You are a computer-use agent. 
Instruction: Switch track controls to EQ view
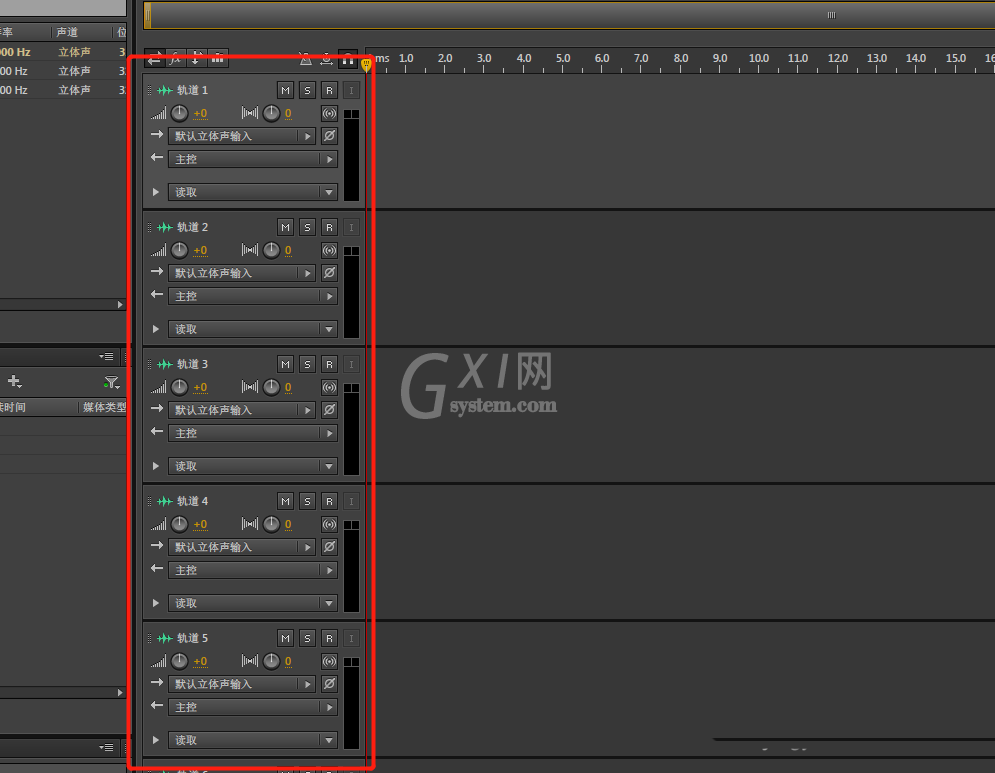pyautogui.click(x=218, y=60)
